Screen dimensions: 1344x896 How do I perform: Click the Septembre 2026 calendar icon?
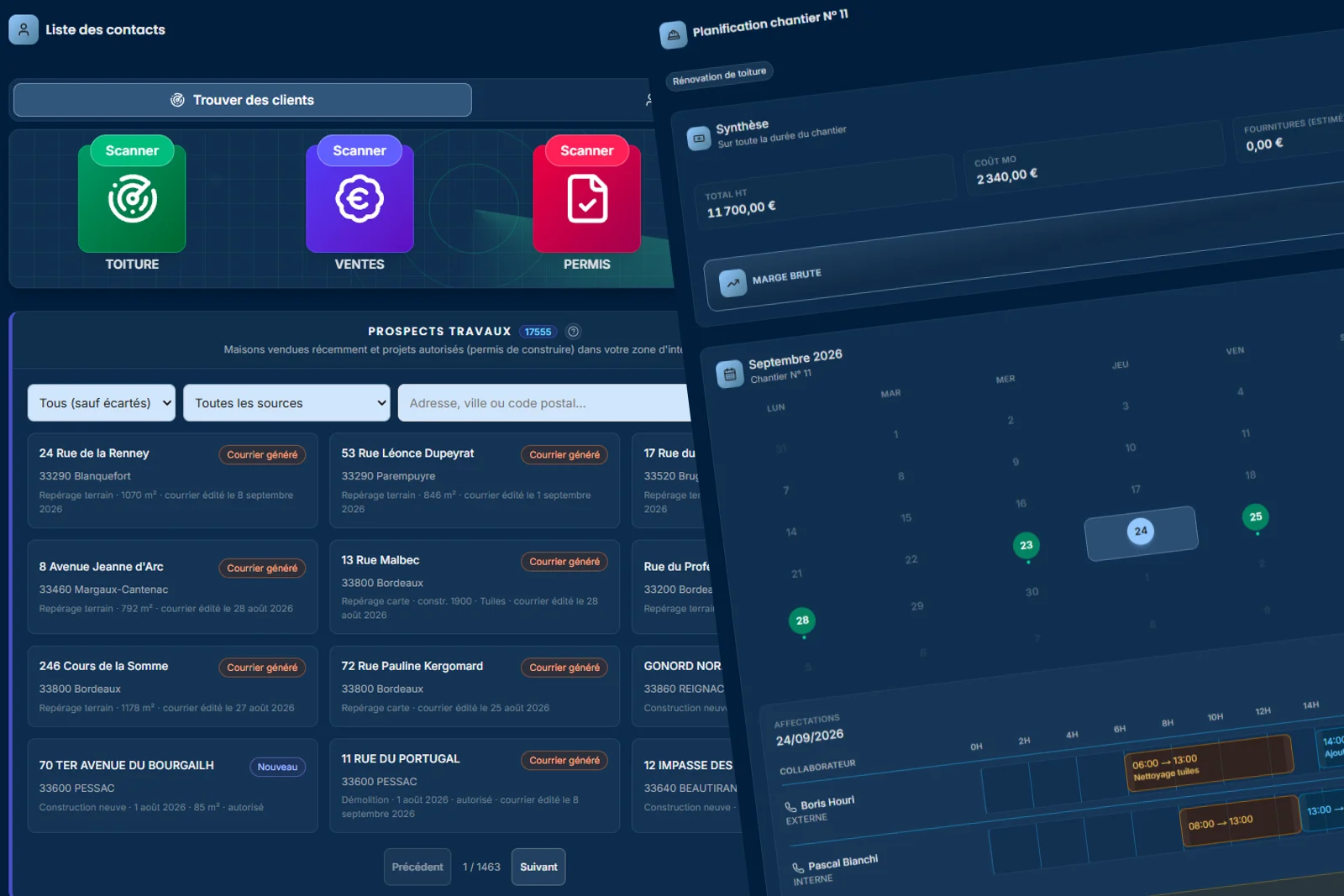click(x=730, y=374)
